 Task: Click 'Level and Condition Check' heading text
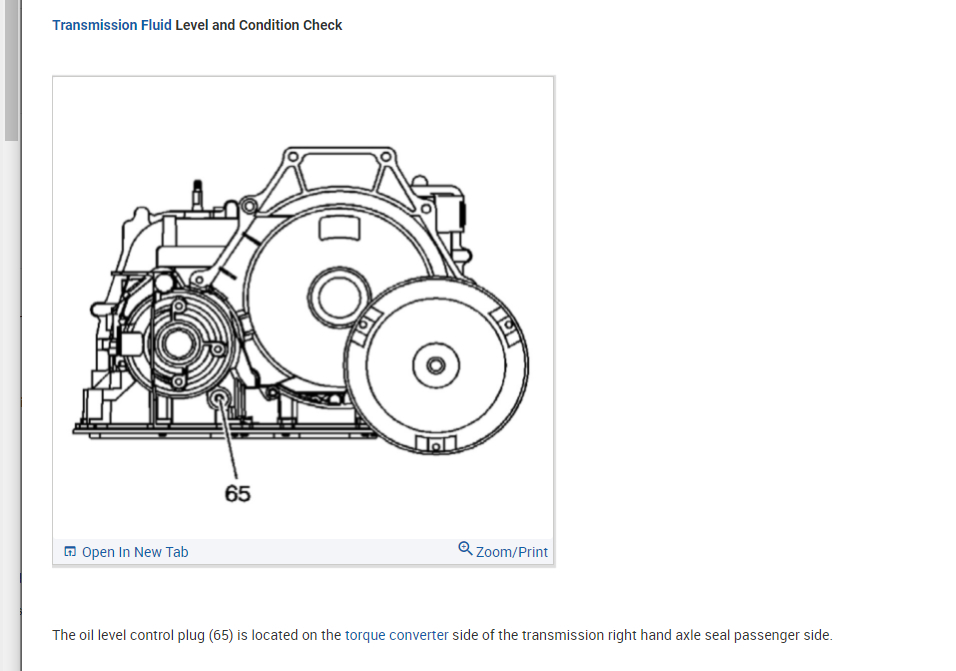point(259,25)
